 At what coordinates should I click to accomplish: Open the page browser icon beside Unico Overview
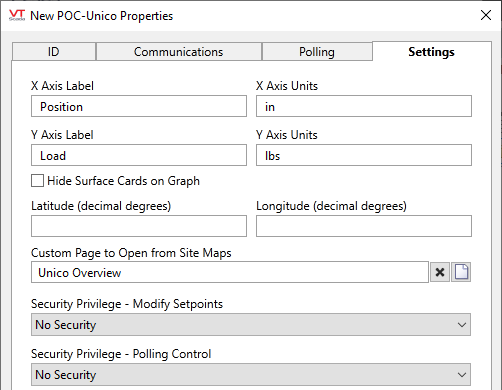[461, 272]
